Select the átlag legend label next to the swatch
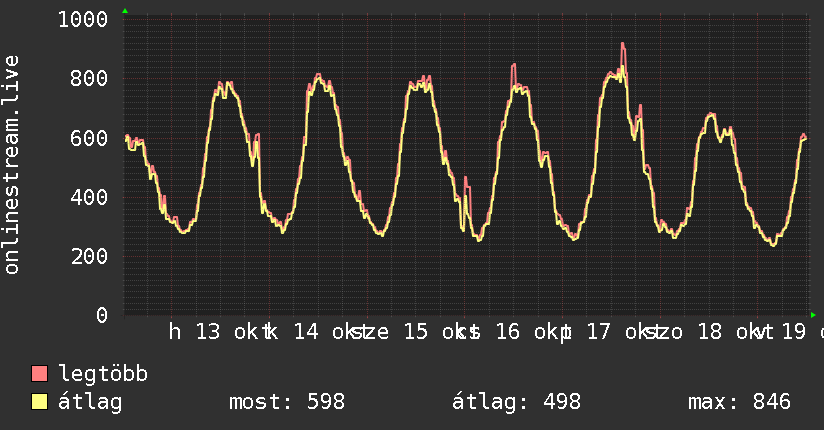824x430 pixels. [x=91, y=402]
